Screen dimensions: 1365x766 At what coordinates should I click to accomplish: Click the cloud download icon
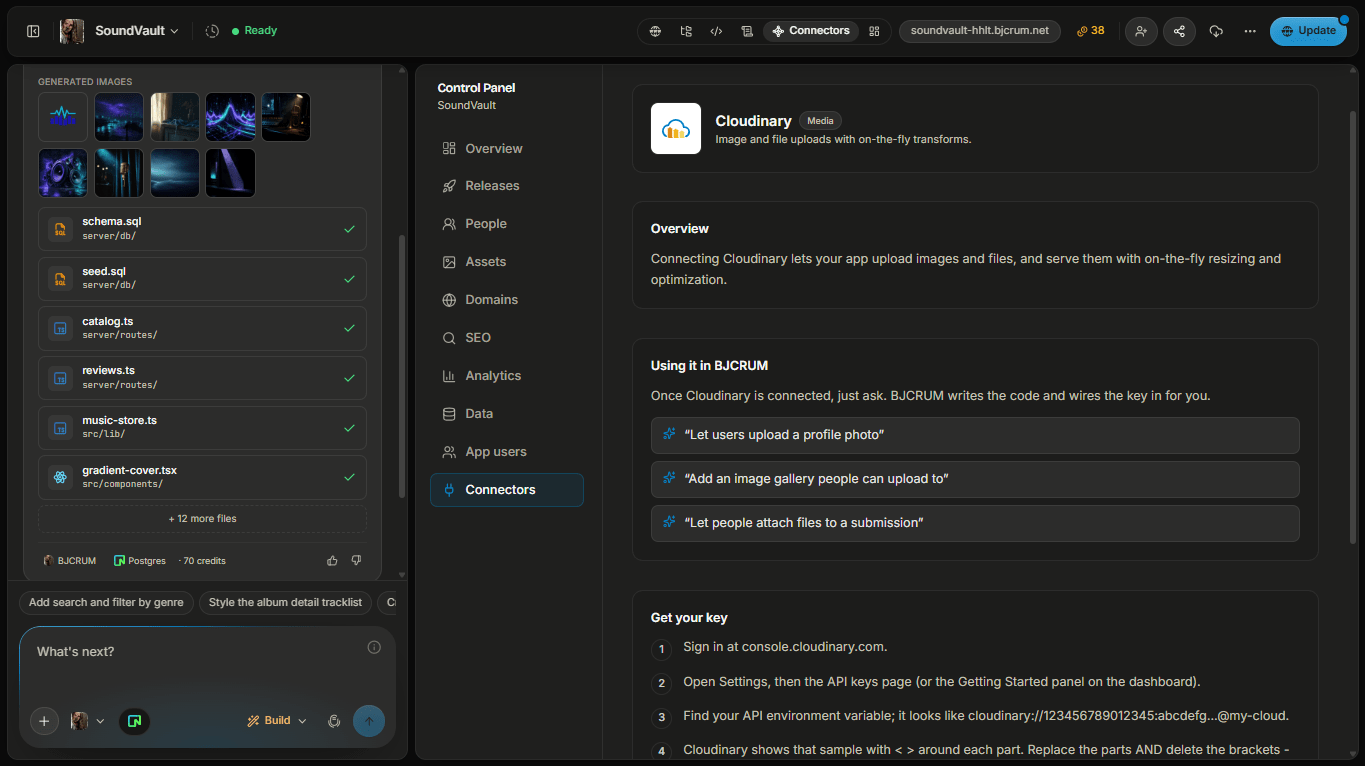(1216, 31)
